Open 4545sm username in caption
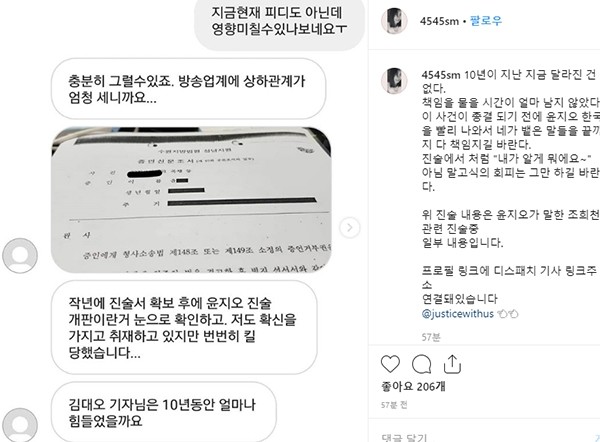The image size is (600, 442). tap(441, 75)
